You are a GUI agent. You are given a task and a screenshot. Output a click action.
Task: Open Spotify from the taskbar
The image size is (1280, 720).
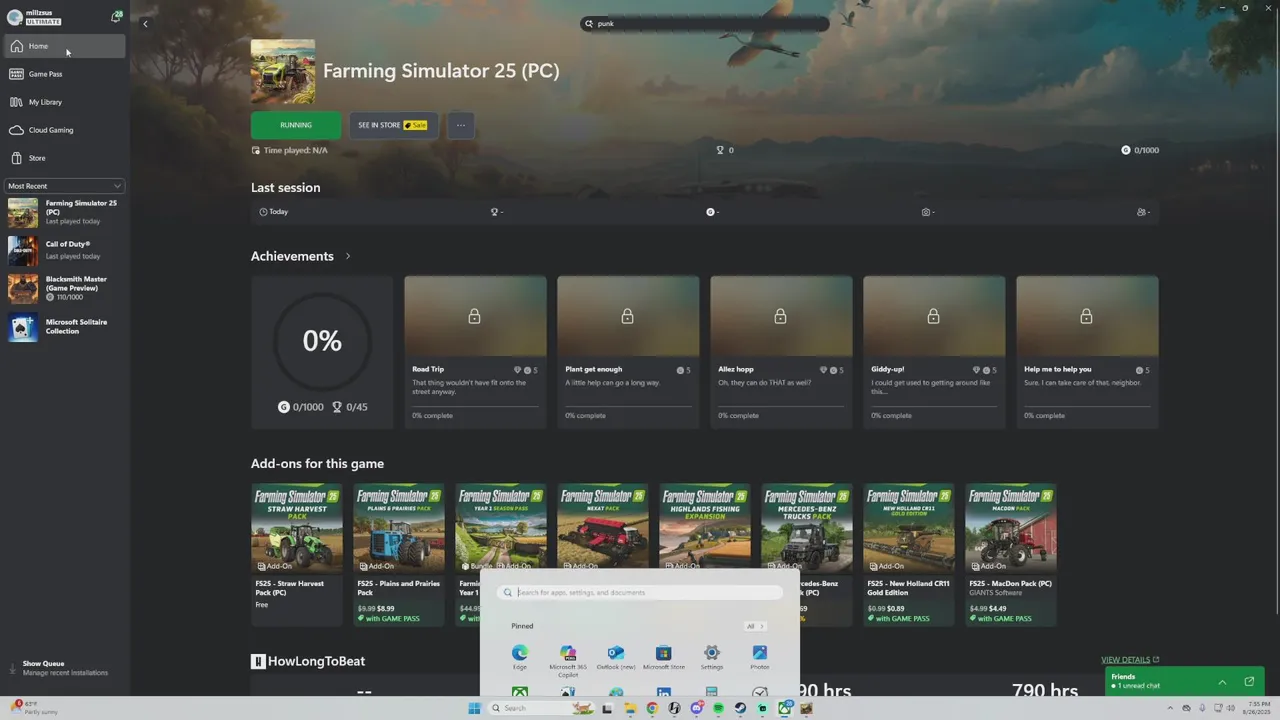point(718,708)
